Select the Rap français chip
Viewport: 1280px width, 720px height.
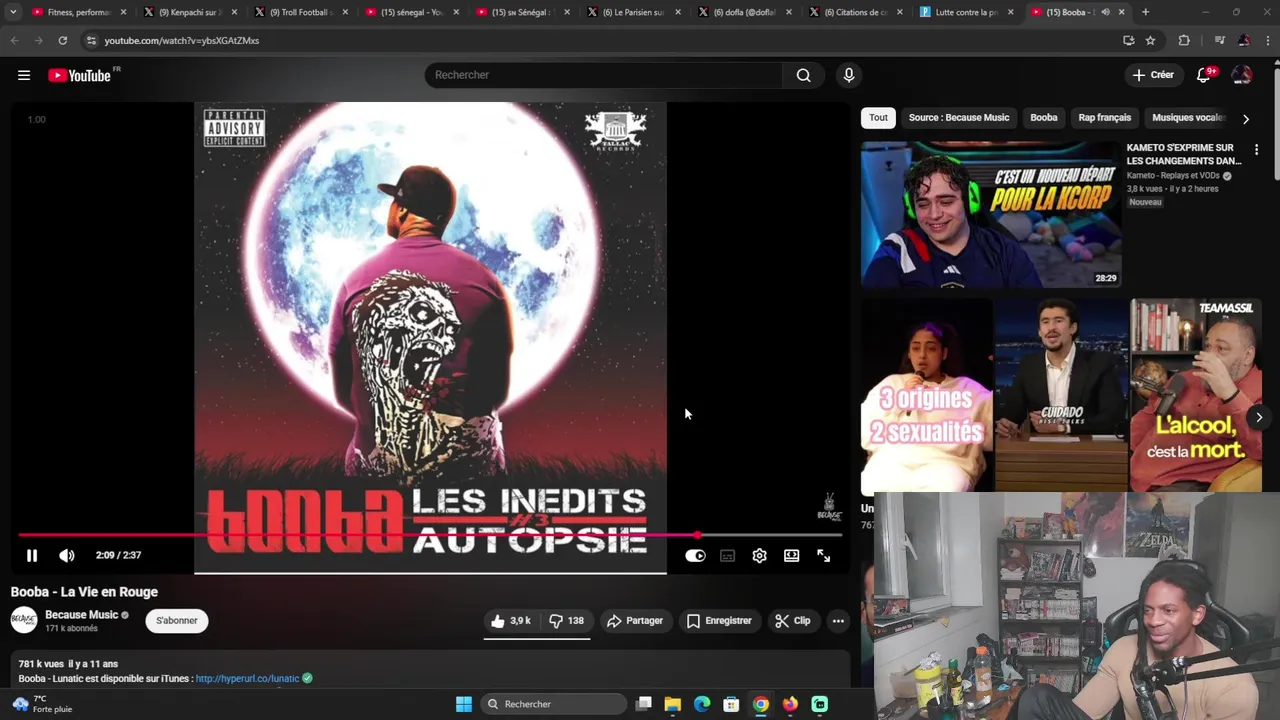[x=1104, y=118]
